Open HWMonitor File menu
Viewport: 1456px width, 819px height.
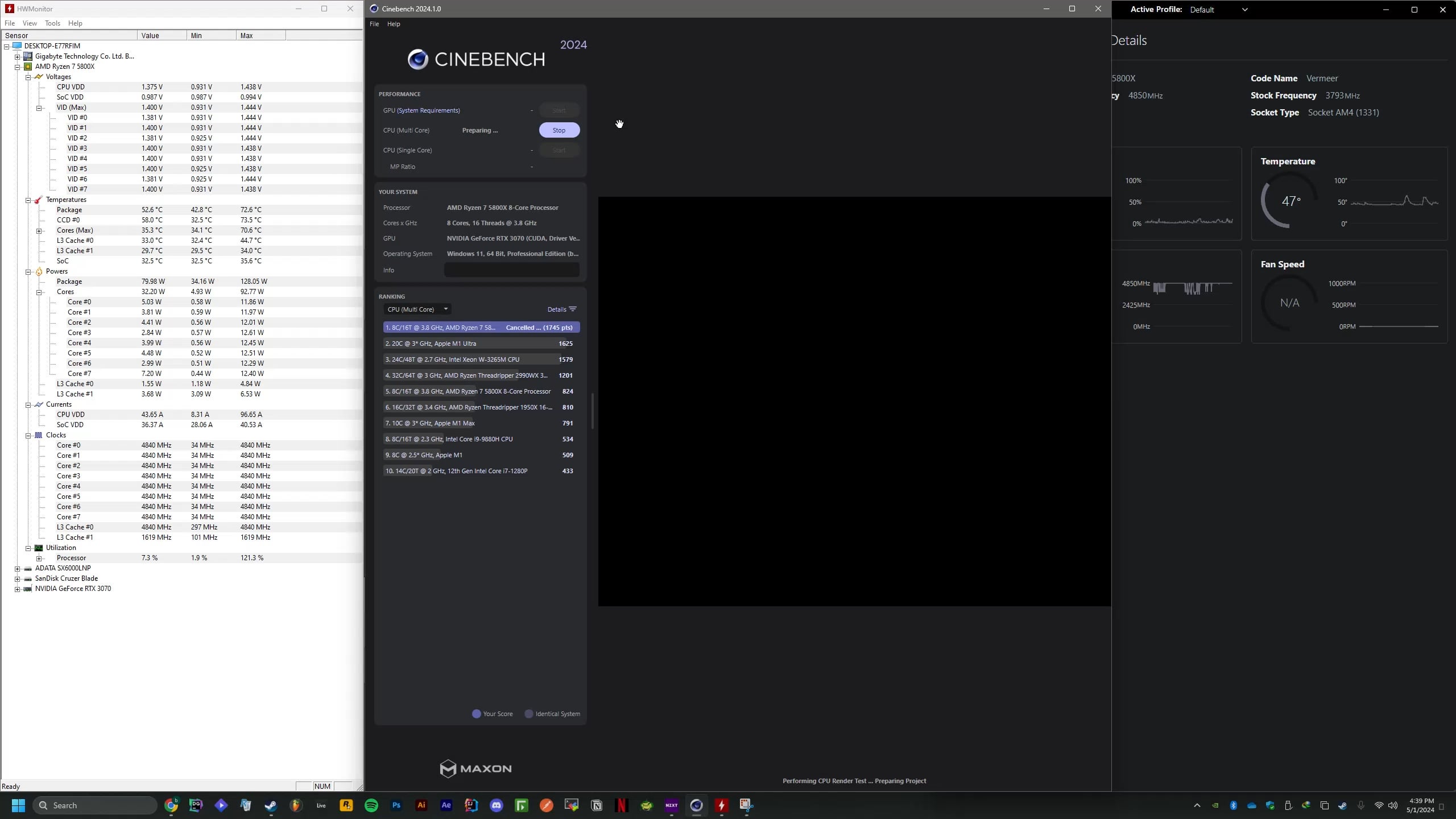(10, 23)
